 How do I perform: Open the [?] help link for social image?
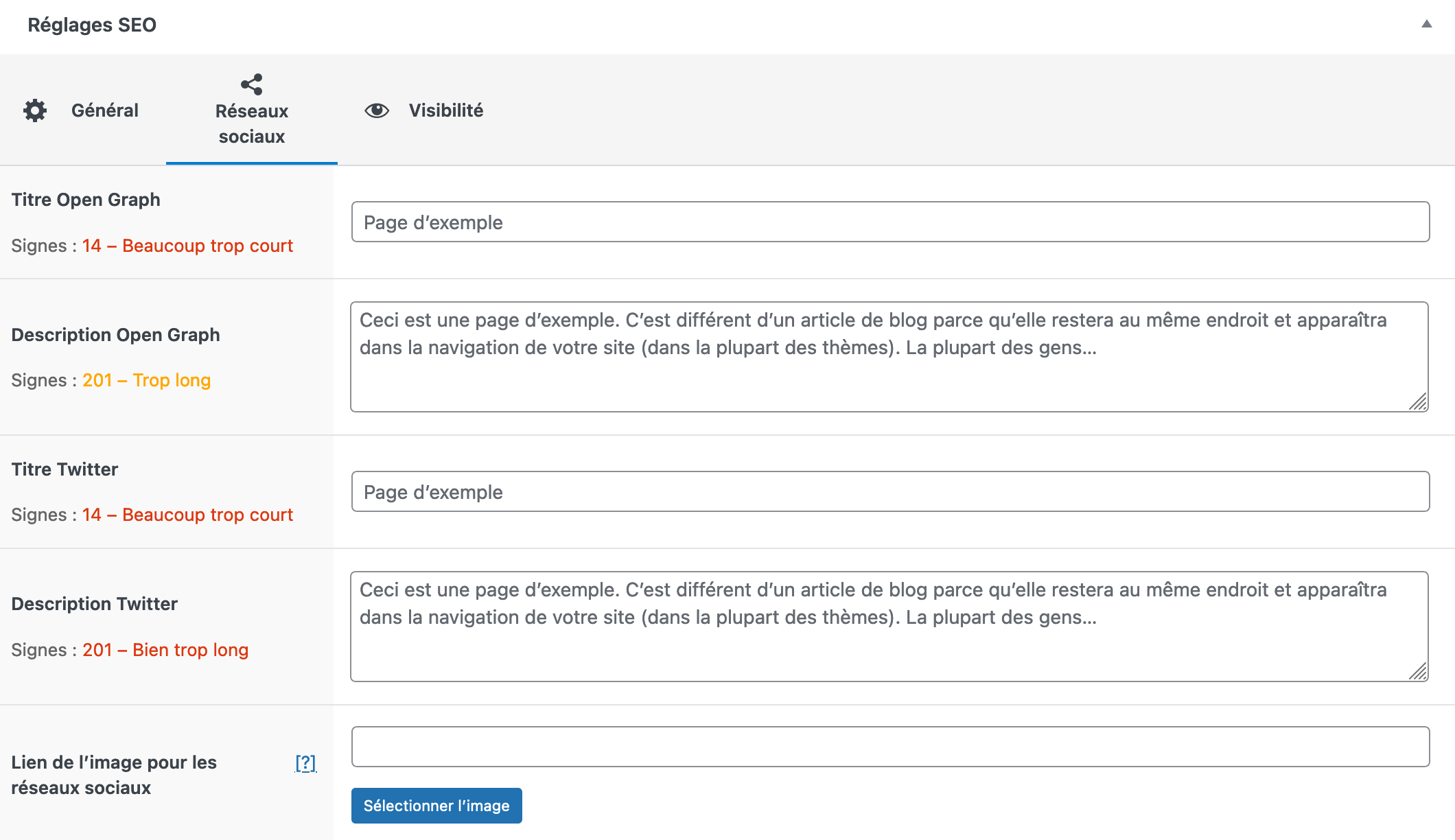(304, 762)
